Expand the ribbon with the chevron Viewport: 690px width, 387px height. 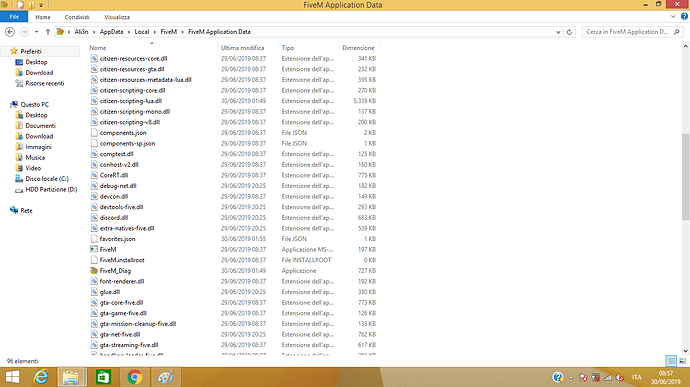pos(673,17)
